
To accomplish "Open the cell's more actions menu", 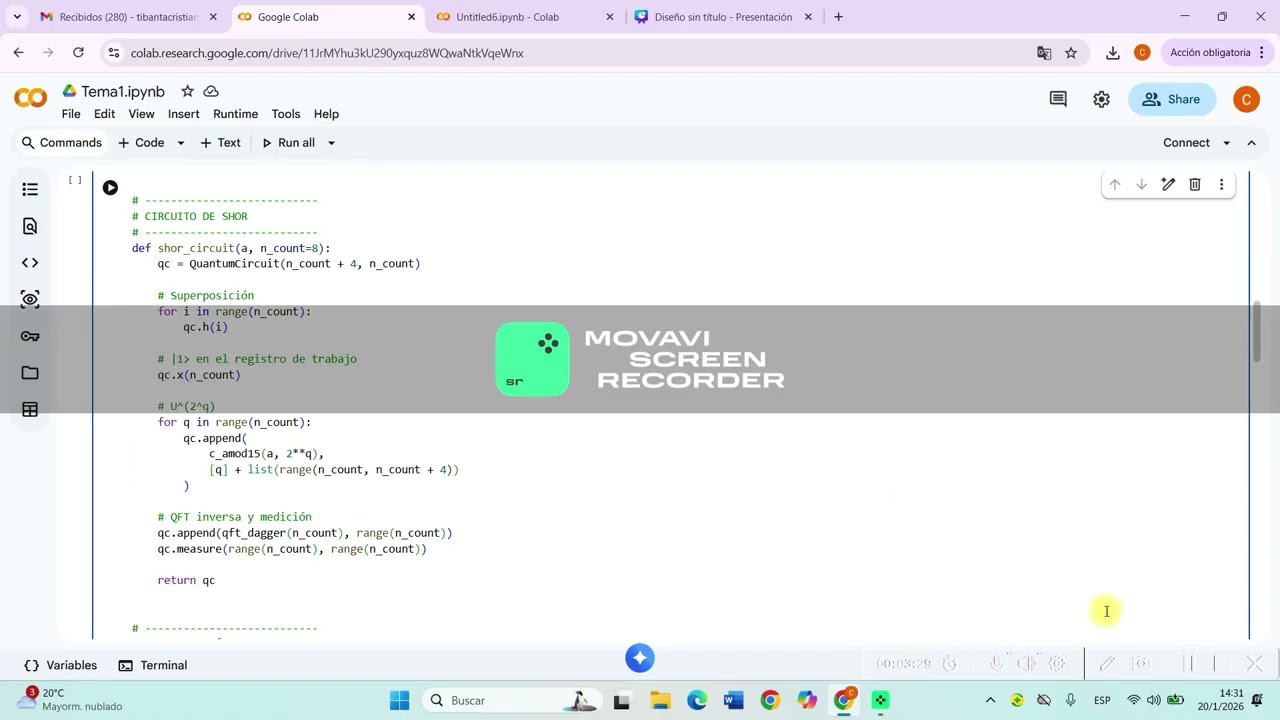I will [x=1221, y=184].
